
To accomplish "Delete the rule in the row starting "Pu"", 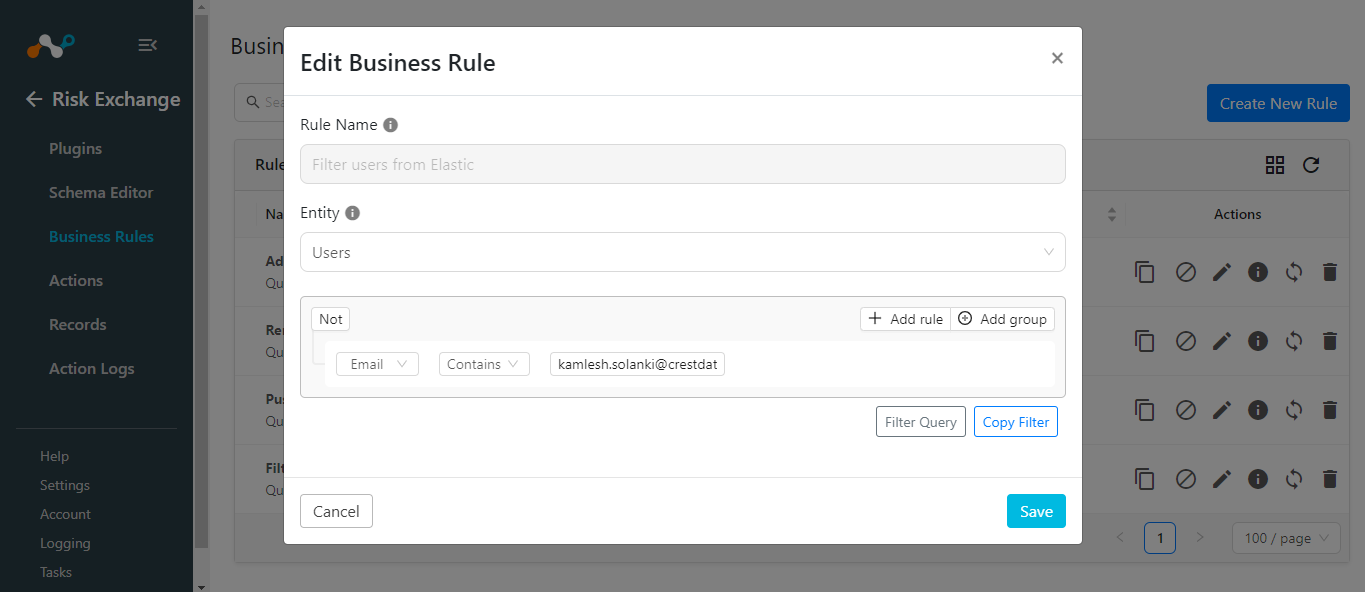I will [x=1330, y=410].
